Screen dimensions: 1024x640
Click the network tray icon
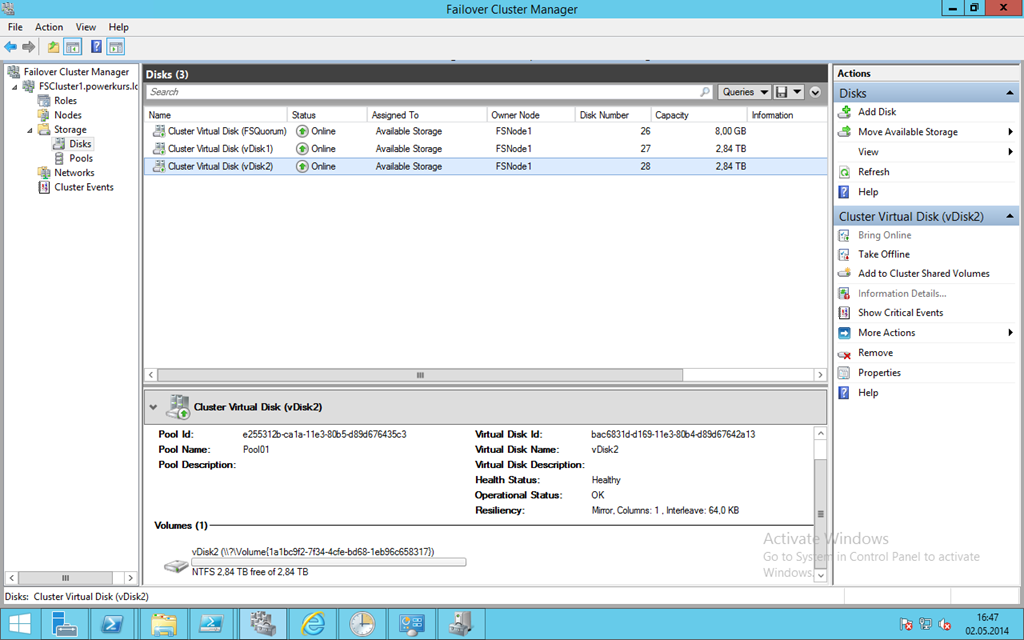pos(925,624)
